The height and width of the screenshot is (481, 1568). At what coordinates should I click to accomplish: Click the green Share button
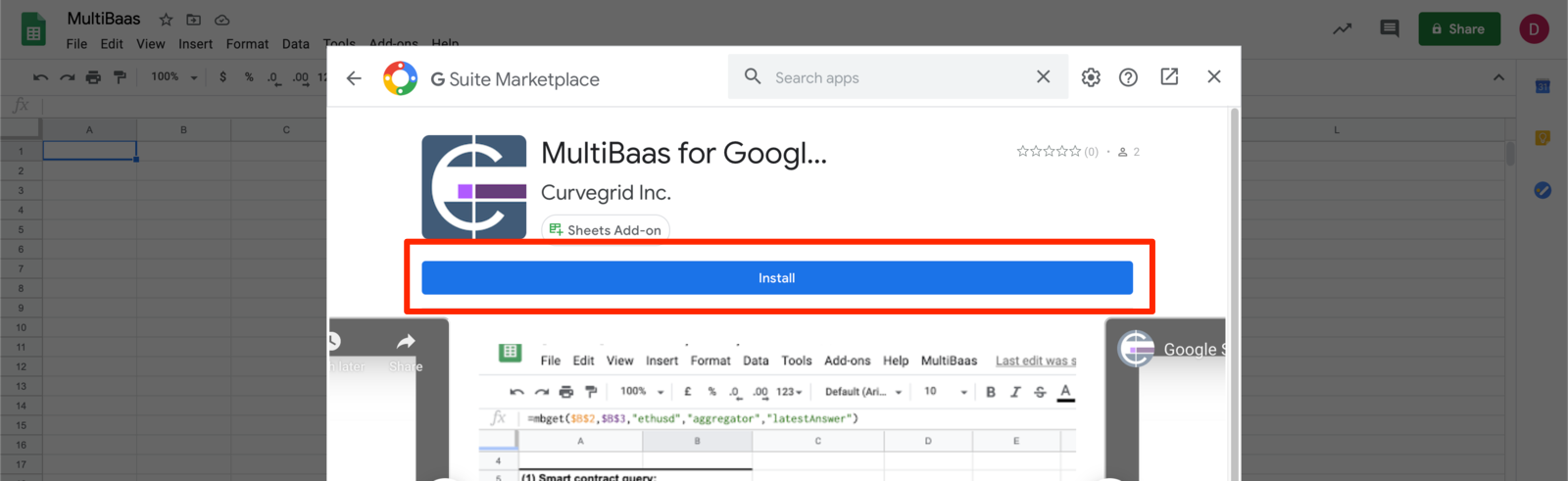[x=1458, y=28]
